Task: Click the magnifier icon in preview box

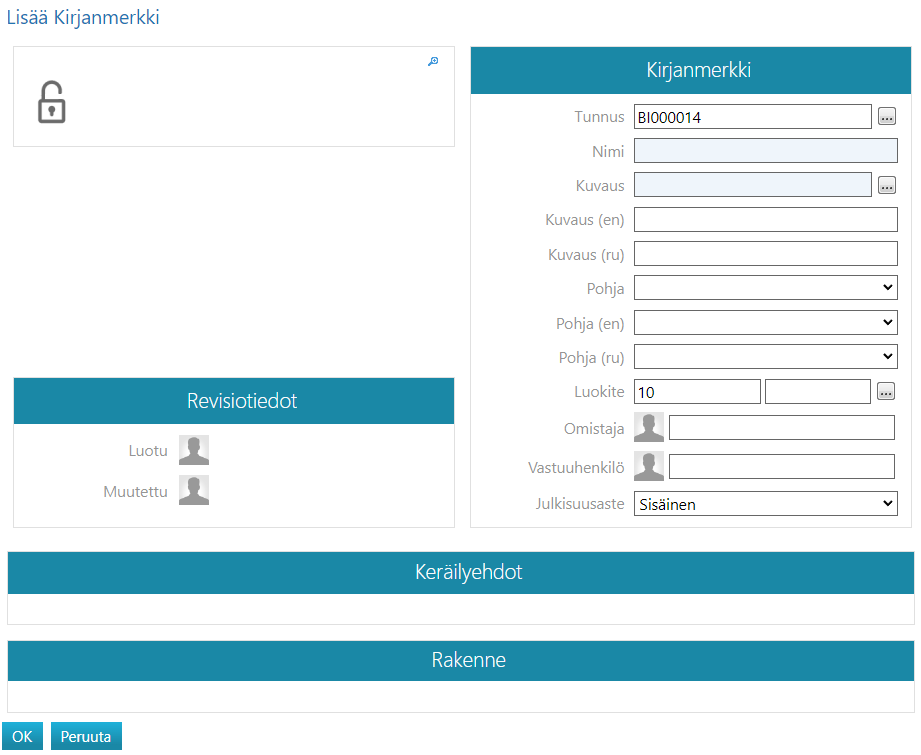Action: 433,62
